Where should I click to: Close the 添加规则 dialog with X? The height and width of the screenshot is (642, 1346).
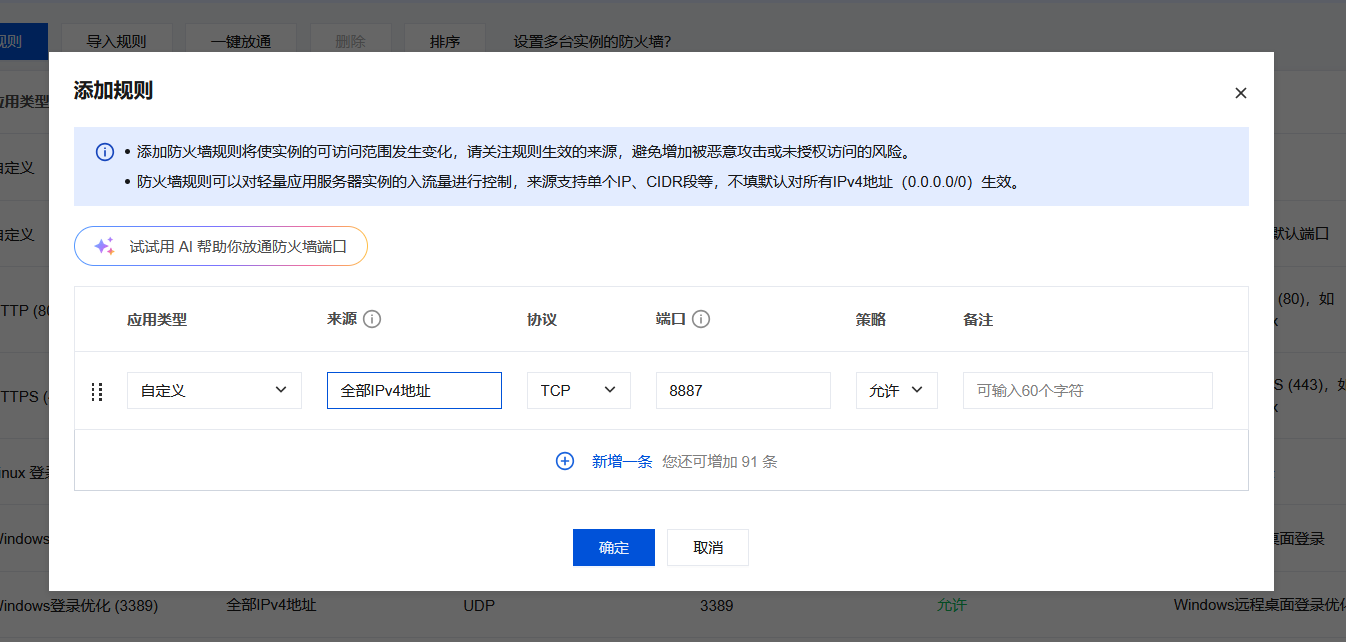coord(1240,93)
